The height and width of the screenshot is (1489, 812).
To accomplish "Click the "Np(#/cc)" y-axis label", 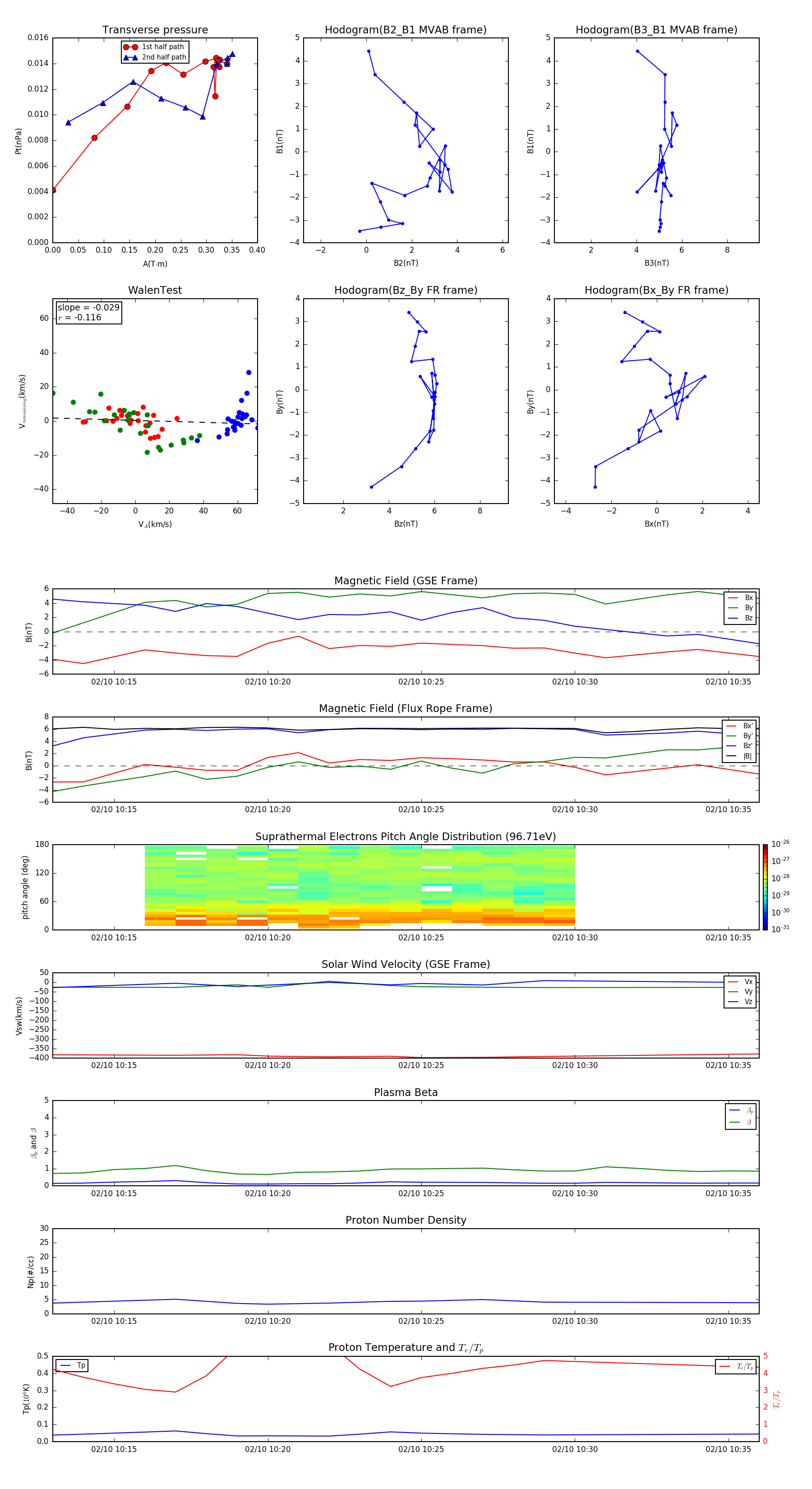I will pyautogui.click(x=31, y=1272).
